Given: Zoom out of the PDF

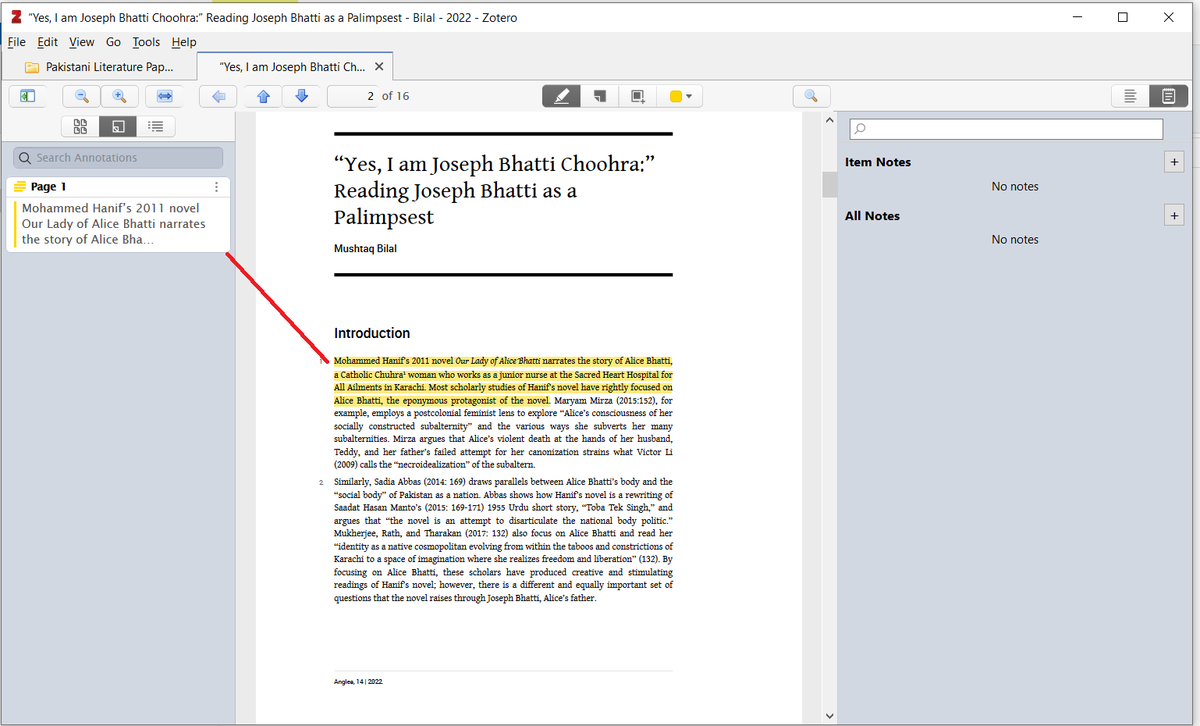Looking at the screenshot, I should click(x=82, y=96).
